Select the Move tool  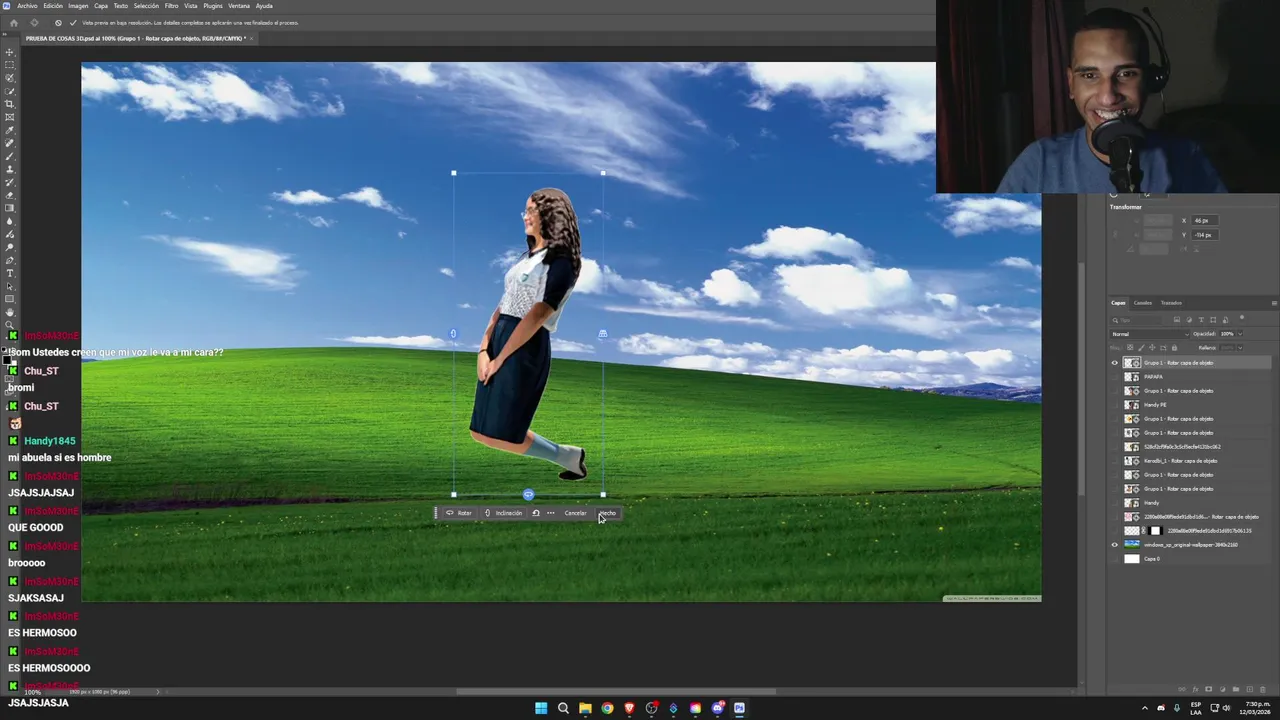[10, 52]
